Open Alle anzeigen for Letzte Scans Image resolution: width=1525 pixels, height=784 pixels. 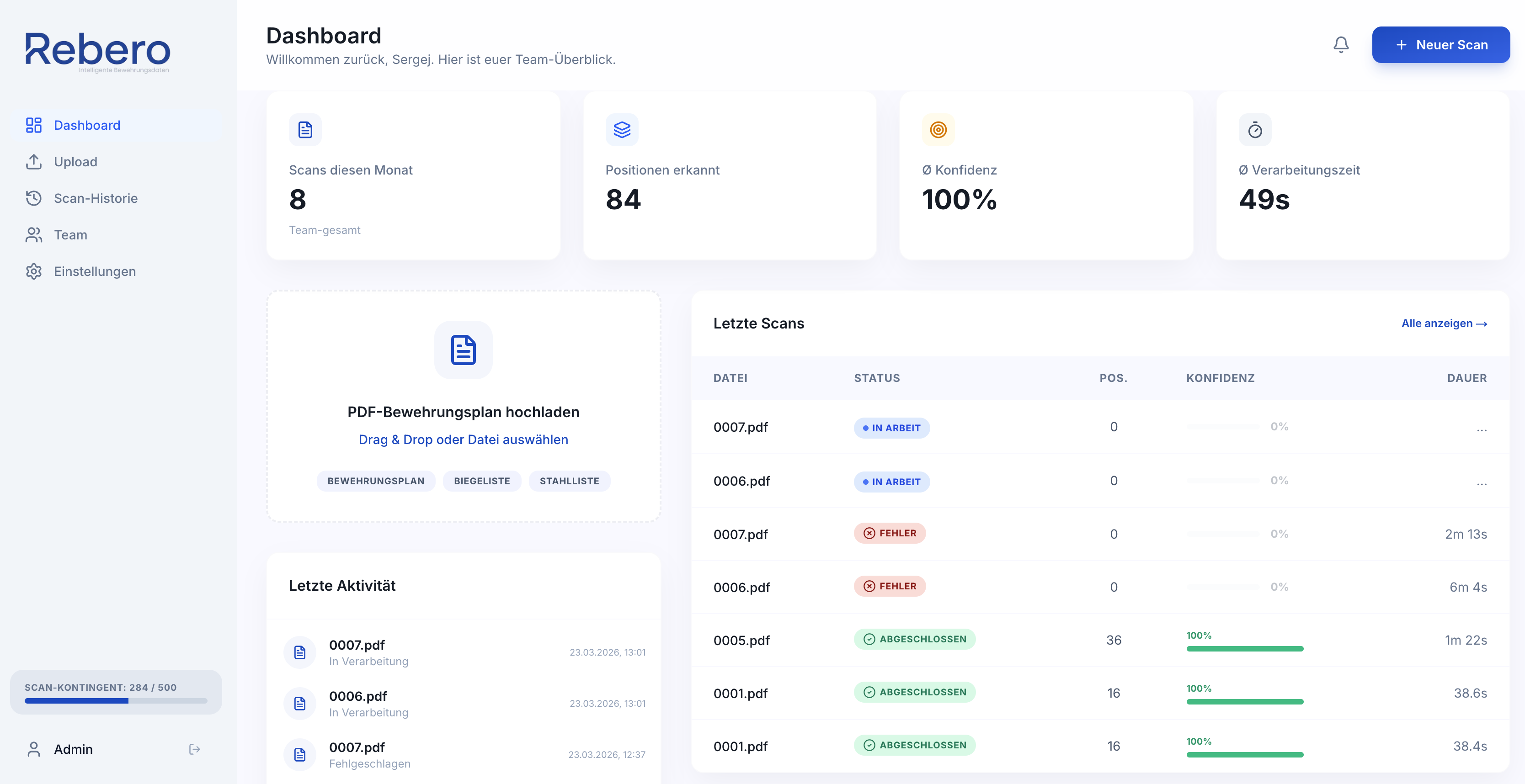pos(1443,323)
